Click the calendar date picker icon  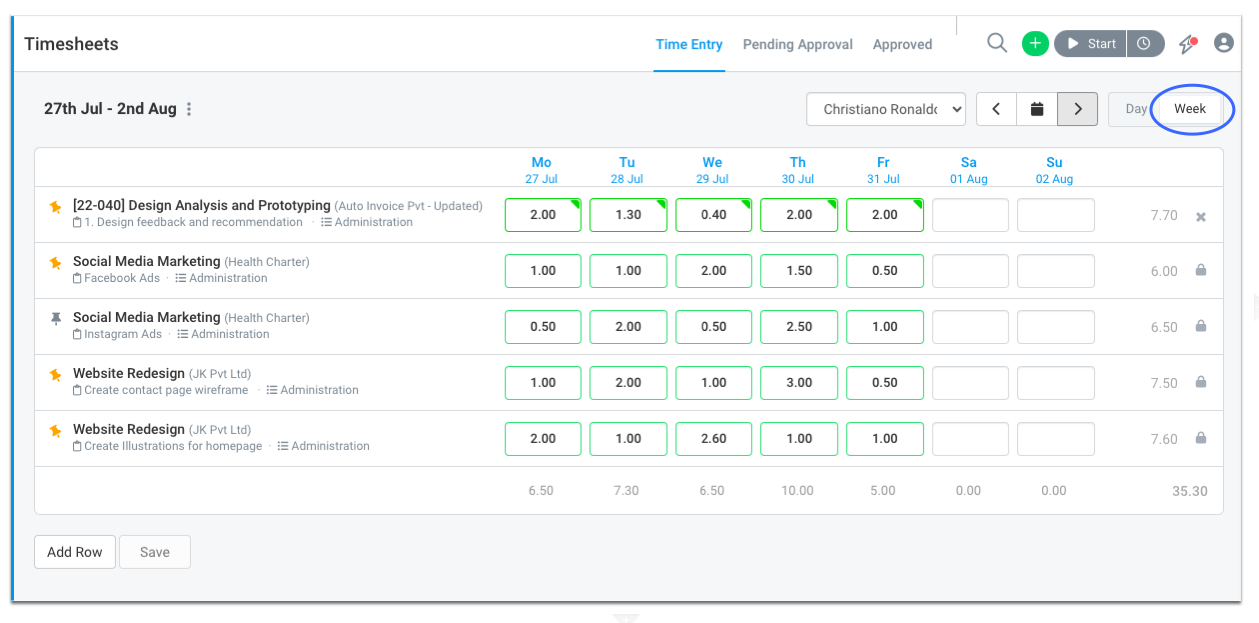[1037, 109]
